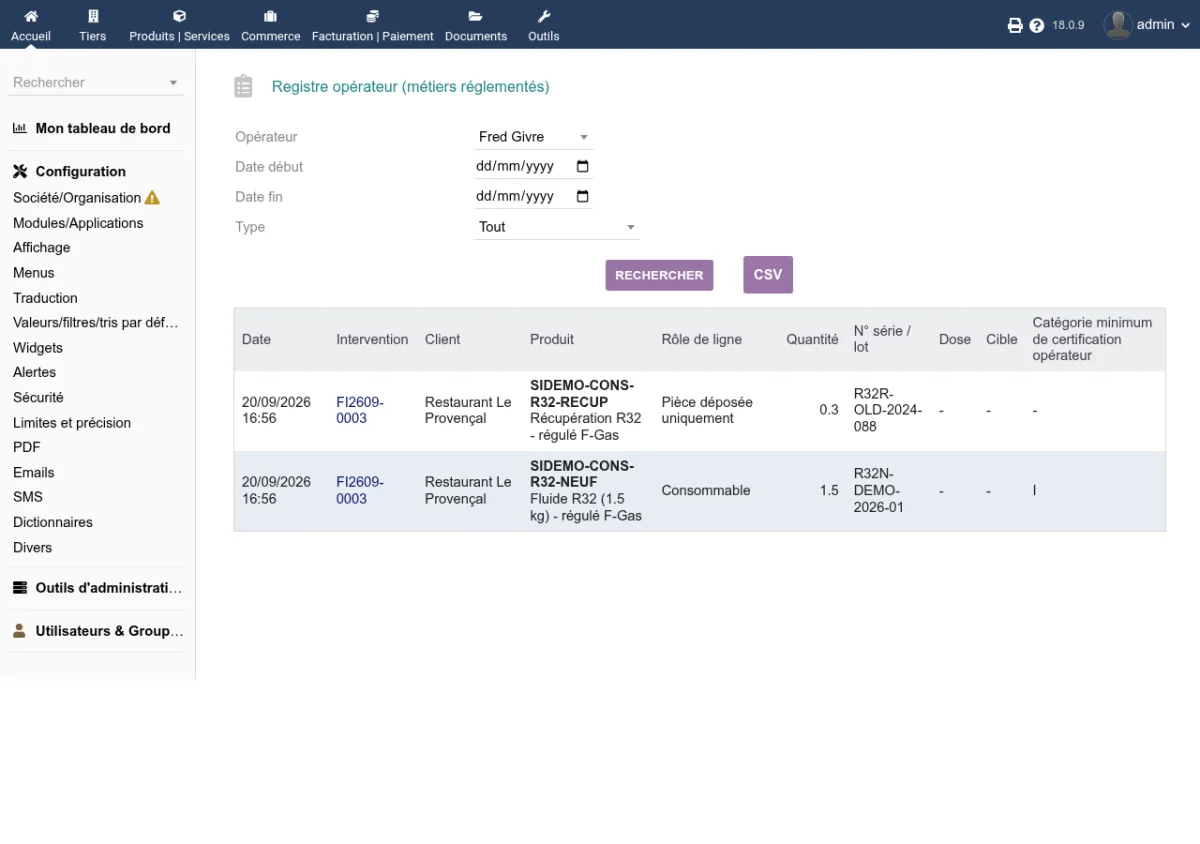Open the Commerce briefcase icon
1200x844 pixels.
tap(270, 16)
